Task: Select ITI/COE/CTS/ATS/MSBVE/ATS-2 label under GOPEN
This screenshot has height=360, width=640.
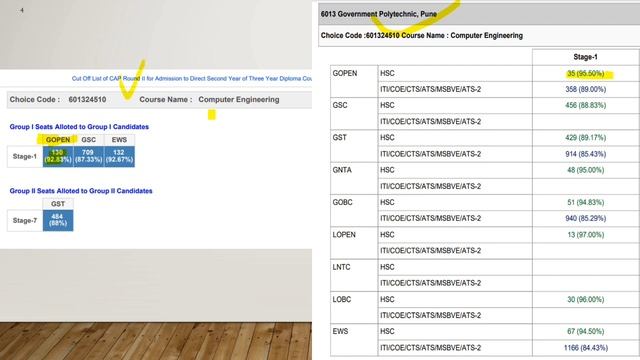Action: (431, 89)
